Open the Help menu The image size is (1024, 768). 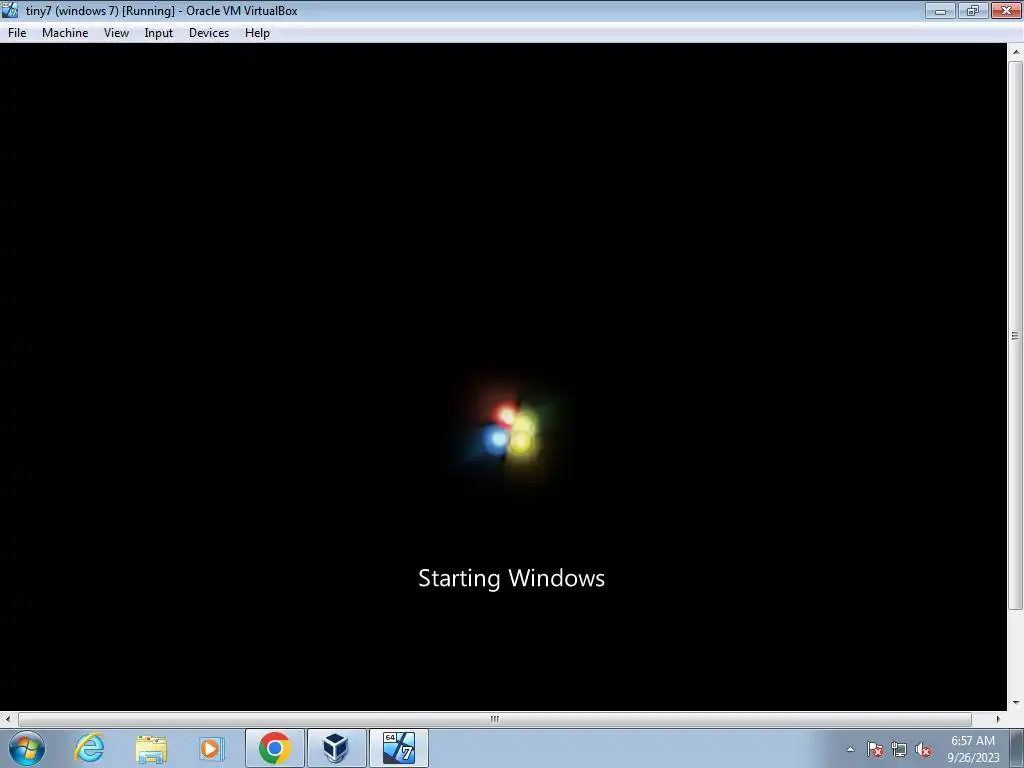click(257, 33)
